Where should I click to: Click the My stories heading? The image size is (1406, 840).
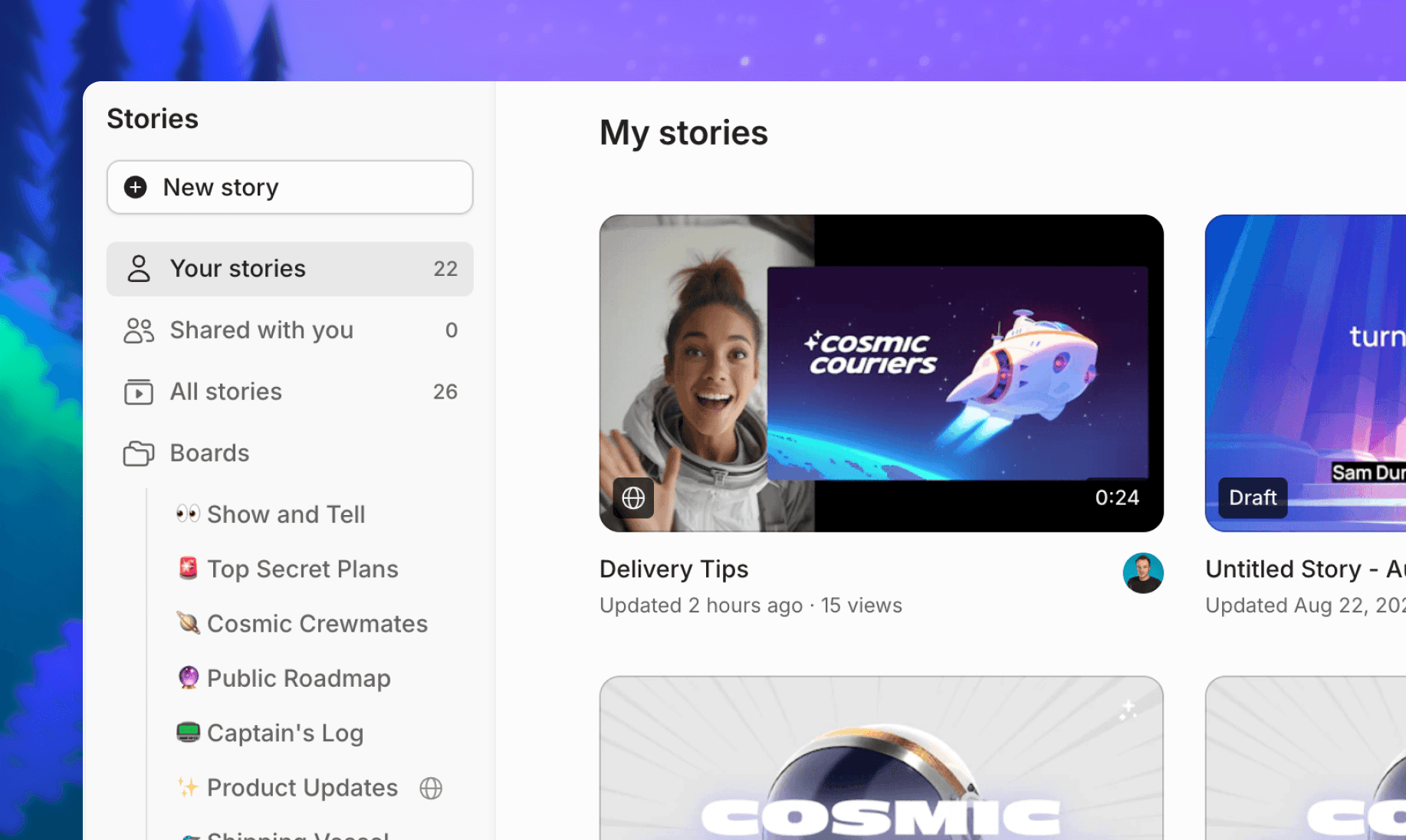tap(684, 133)
